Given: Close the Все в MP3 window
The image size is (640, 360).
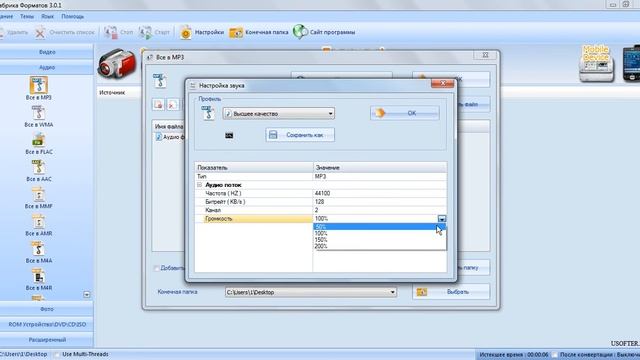Looking at the screenshot, I should point(486,55).
